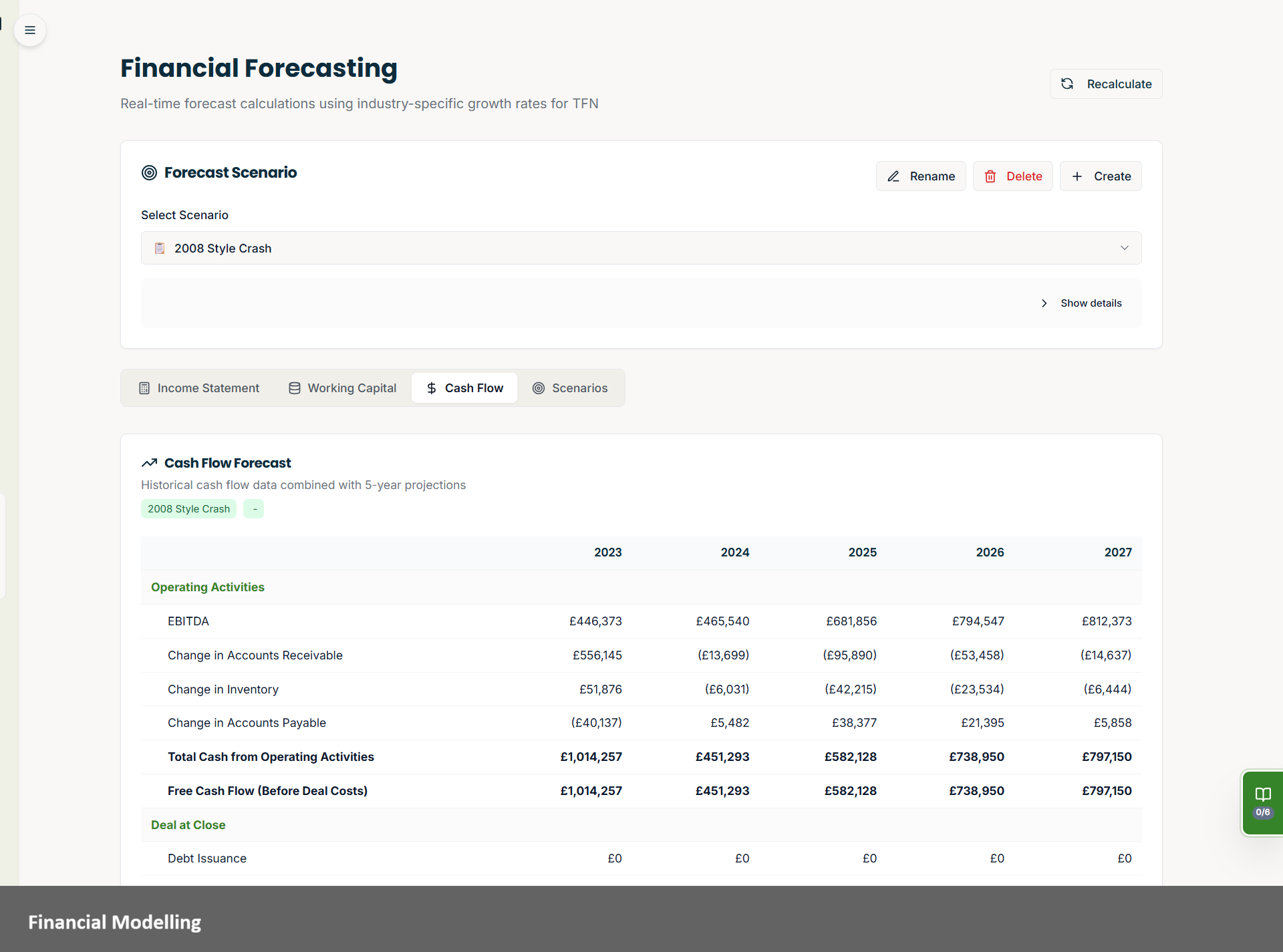
Task: Click the scenario clipboard icon in the dropdown
Action: (160, 249)
